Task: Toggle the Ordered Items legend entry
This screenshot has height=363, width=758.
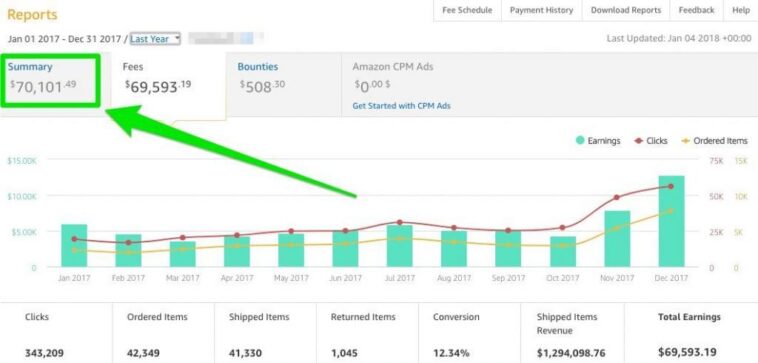Action: 714,141
